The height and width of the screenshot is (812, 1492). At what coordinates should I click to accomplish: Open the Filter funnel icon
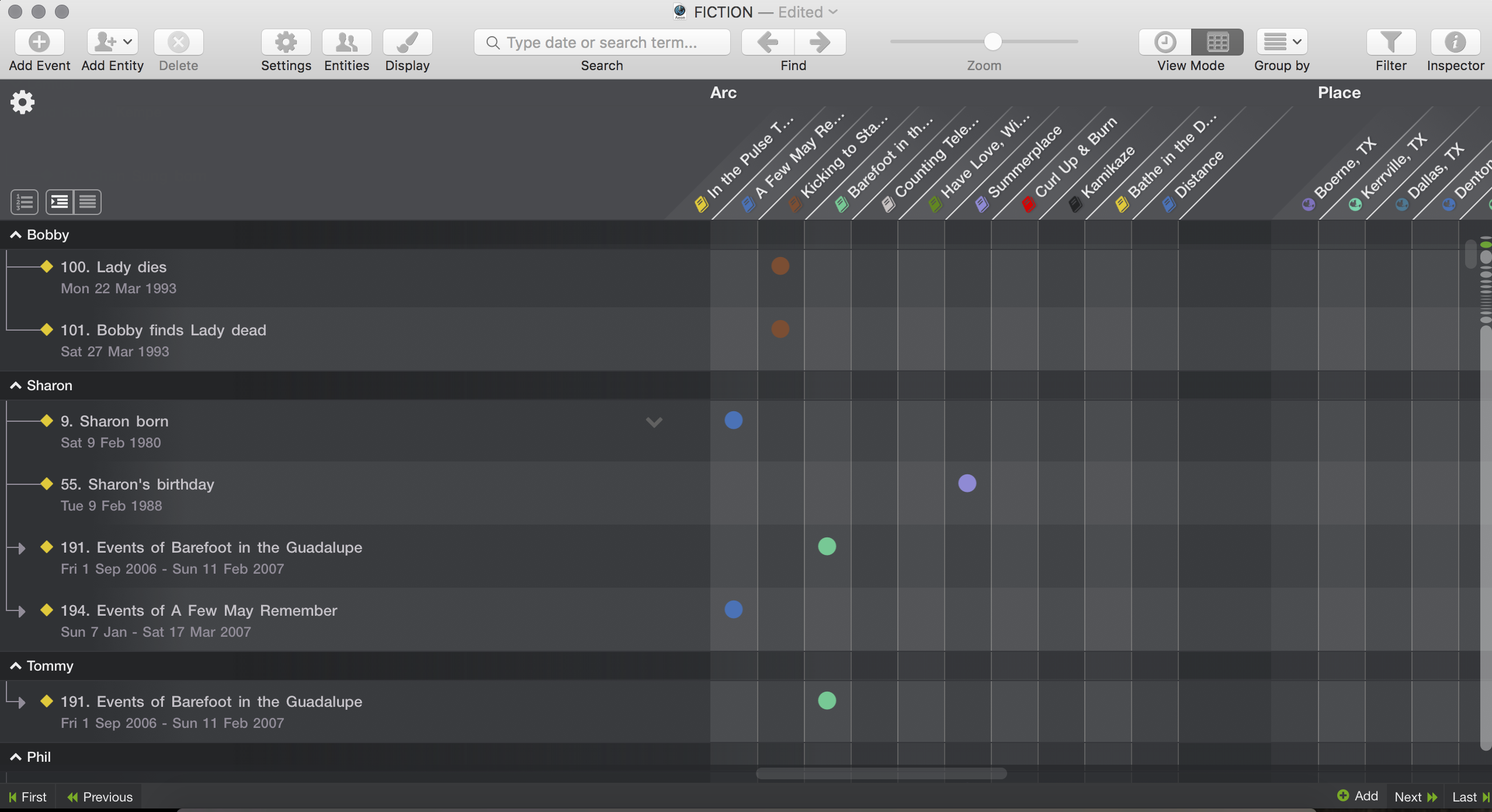(1391, 42)
